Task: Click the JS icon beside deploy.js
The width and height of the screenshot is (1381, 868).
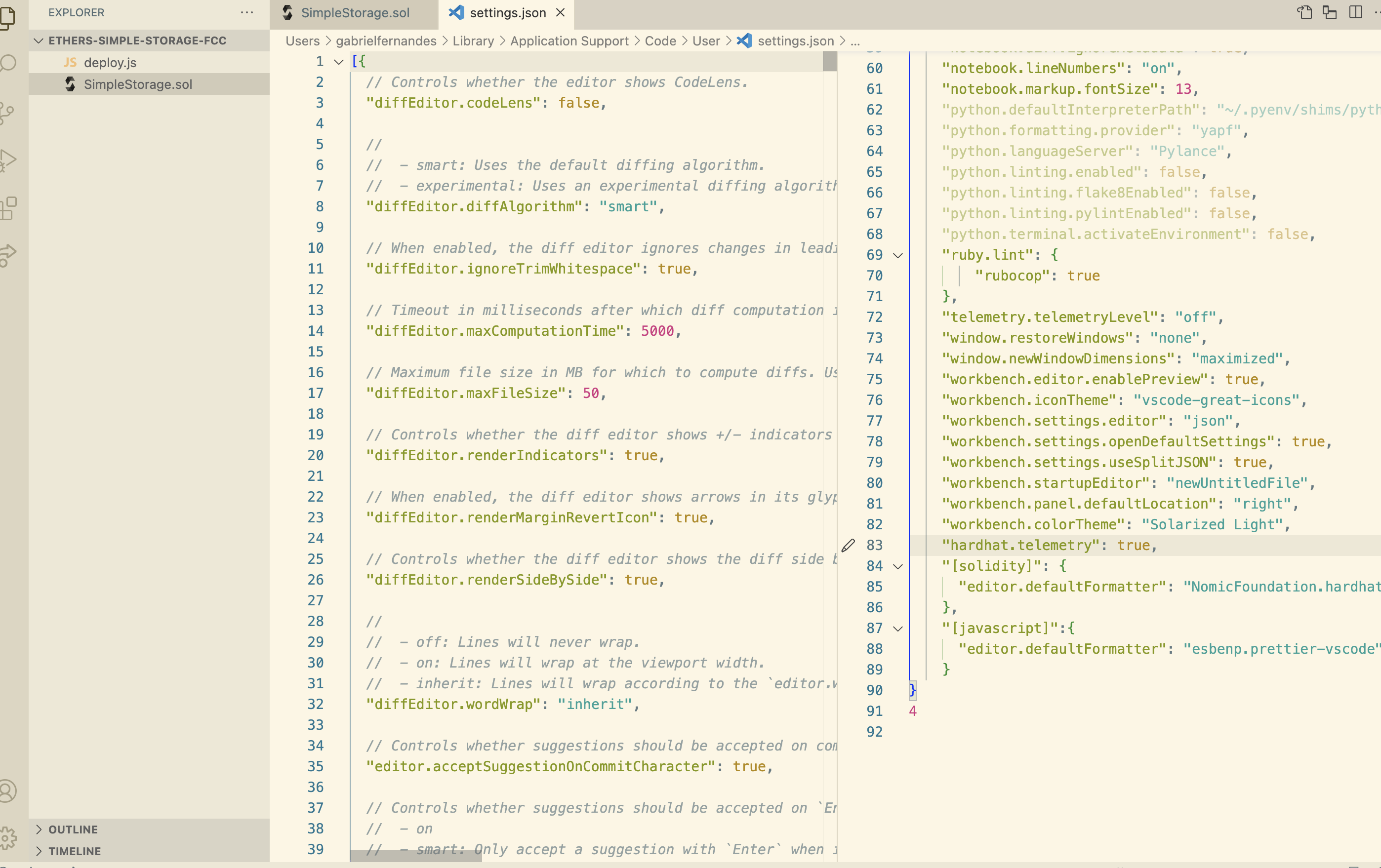Action: pyautogui.click(x=70, y=63)
